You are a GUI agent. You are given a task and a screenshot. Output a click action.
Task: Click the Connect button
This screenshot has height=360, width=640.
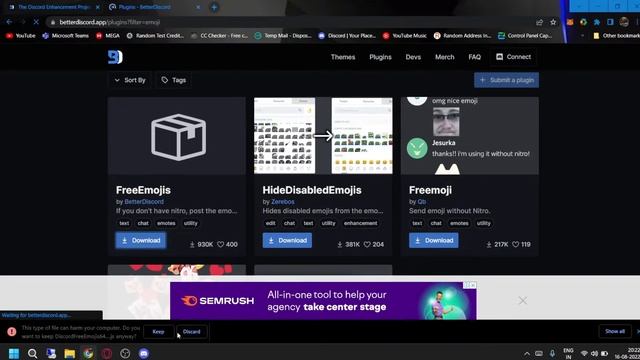click(x=513, y=57)
